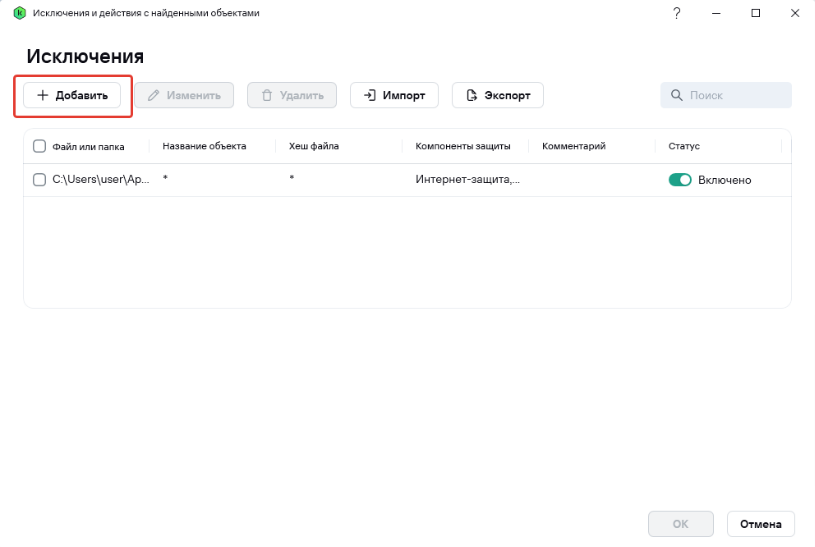Toggle the Включено status switch

click(680, 180)
